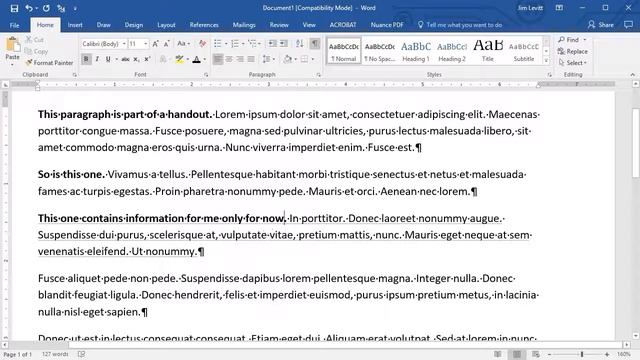The height and width of the screenshot is (360, 640).
Task: Decrease the font size
Action: click(167, 44)
